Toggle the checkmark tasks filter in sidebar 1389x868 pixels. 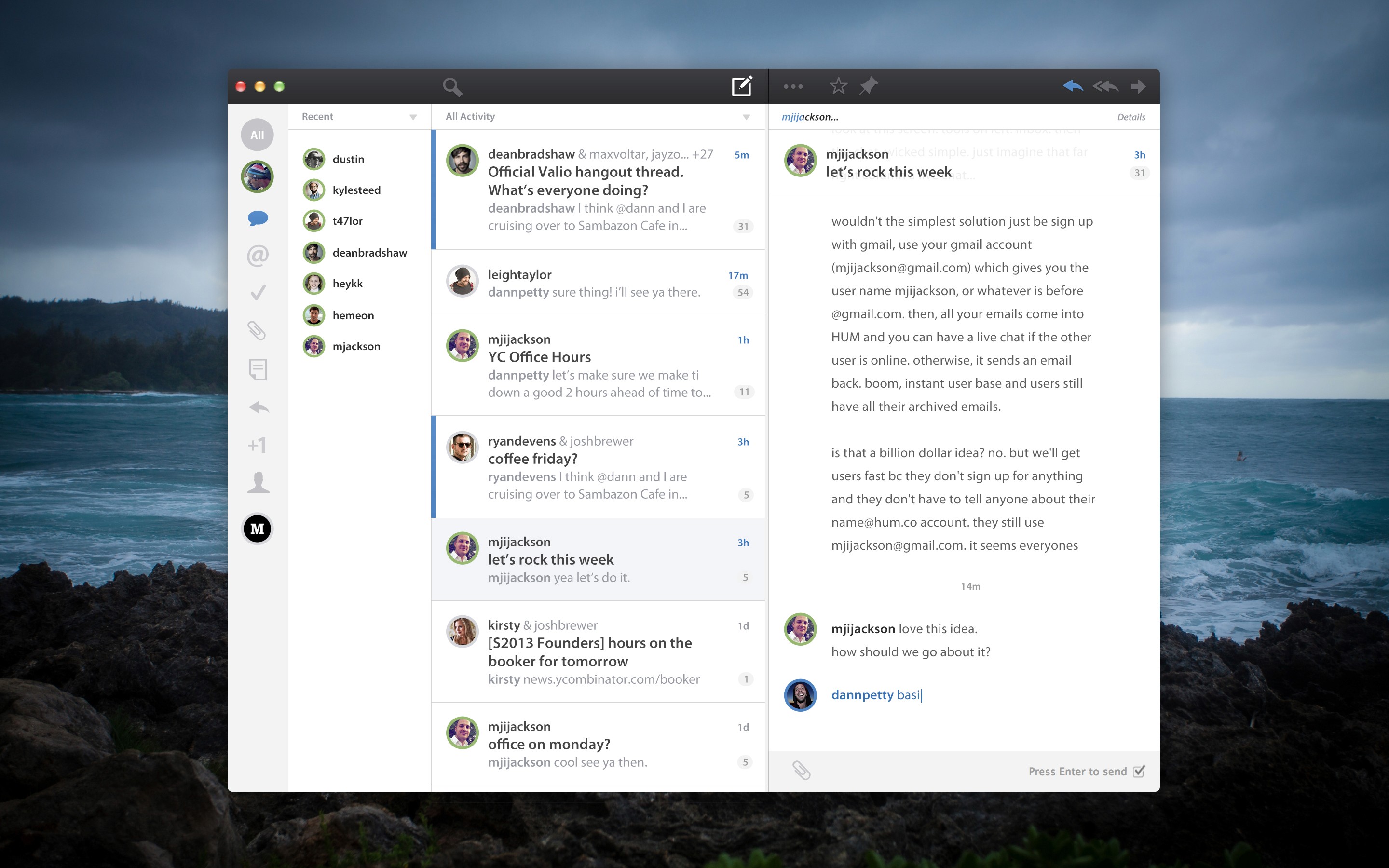pos(258,293)
